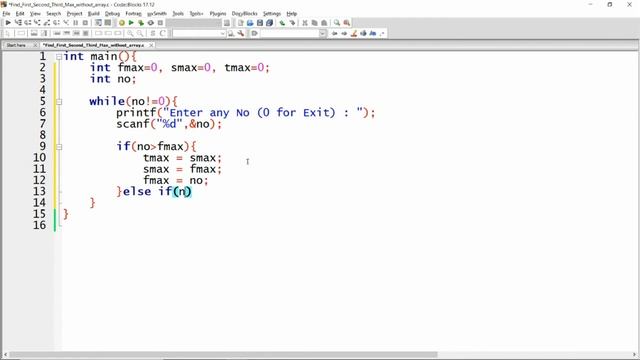This screenshot has height=360, width=640.
Task: Click Build and run icon
Action: point(141,22)
